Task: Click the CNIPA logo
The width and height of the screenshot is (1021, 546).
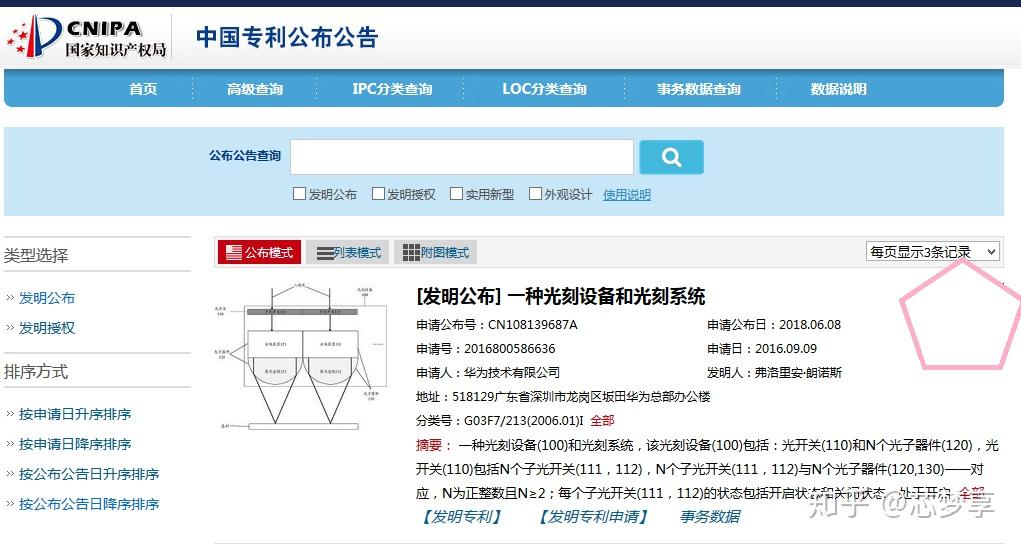Action: pyautogui.click(x=87, y=36)
